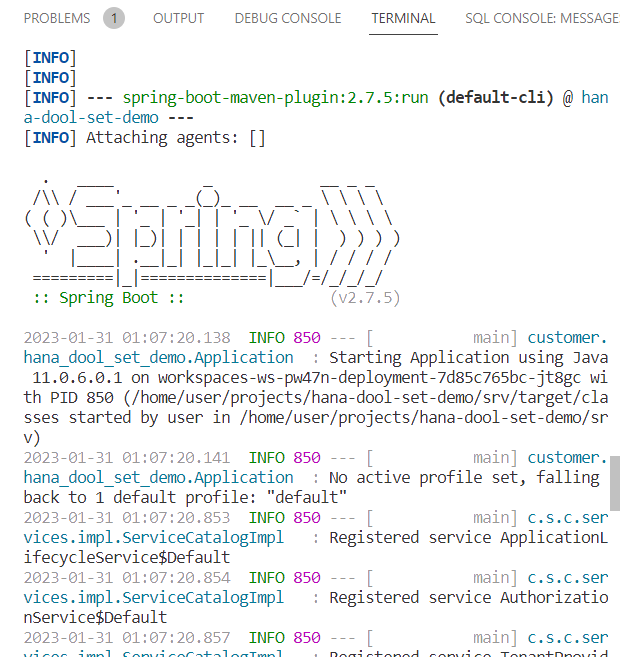Click "a-dool-set-demo" project name text

91,118
